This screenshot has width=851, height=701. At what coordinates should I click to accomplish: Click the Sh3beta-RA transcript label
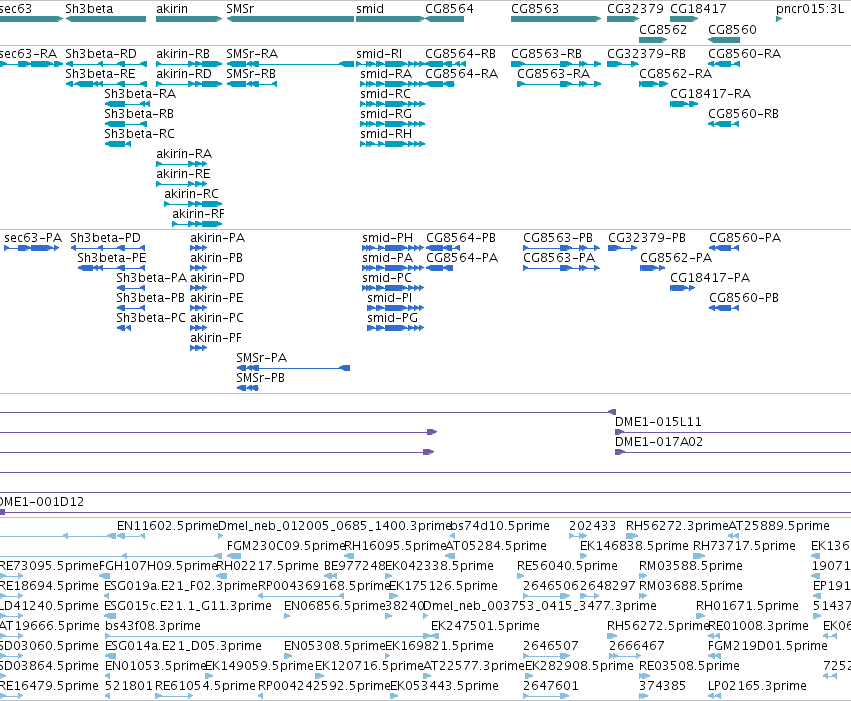point(140,94)
